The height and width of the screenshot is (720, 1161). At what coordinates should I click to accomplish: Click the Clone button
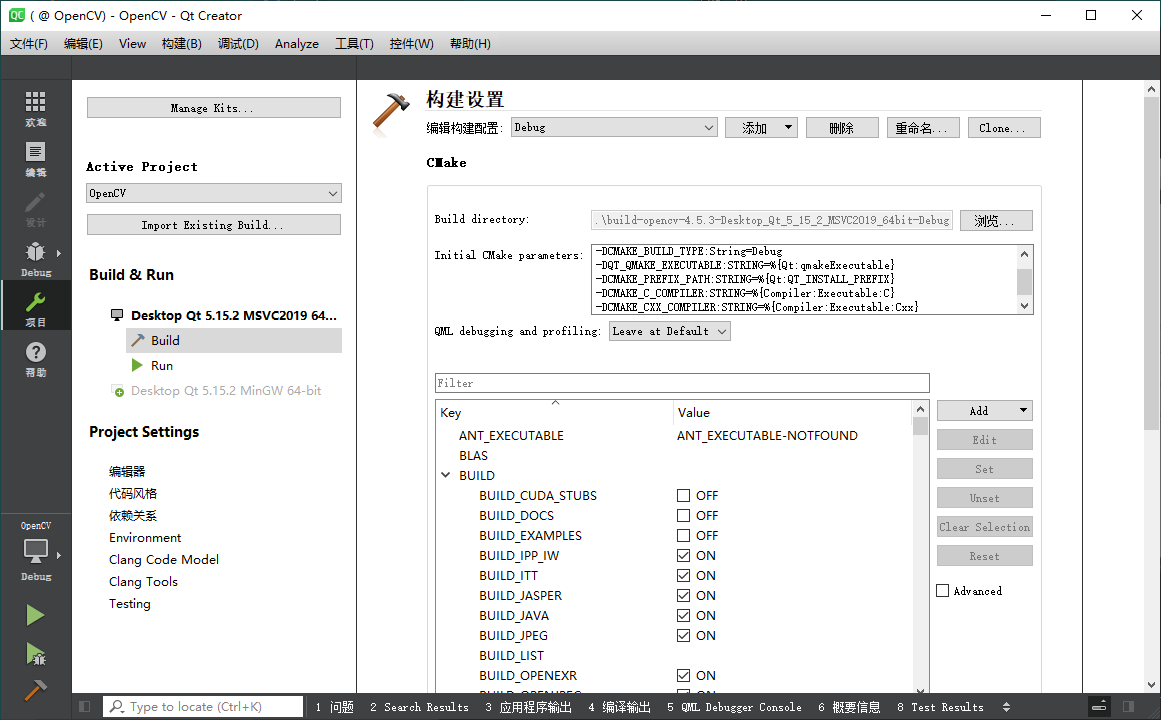click(x=1004, y=127)
